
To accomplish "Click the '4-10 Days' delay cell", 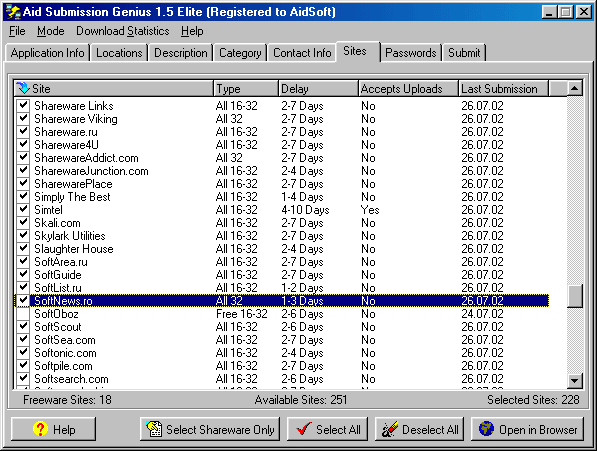I will 305,209.
